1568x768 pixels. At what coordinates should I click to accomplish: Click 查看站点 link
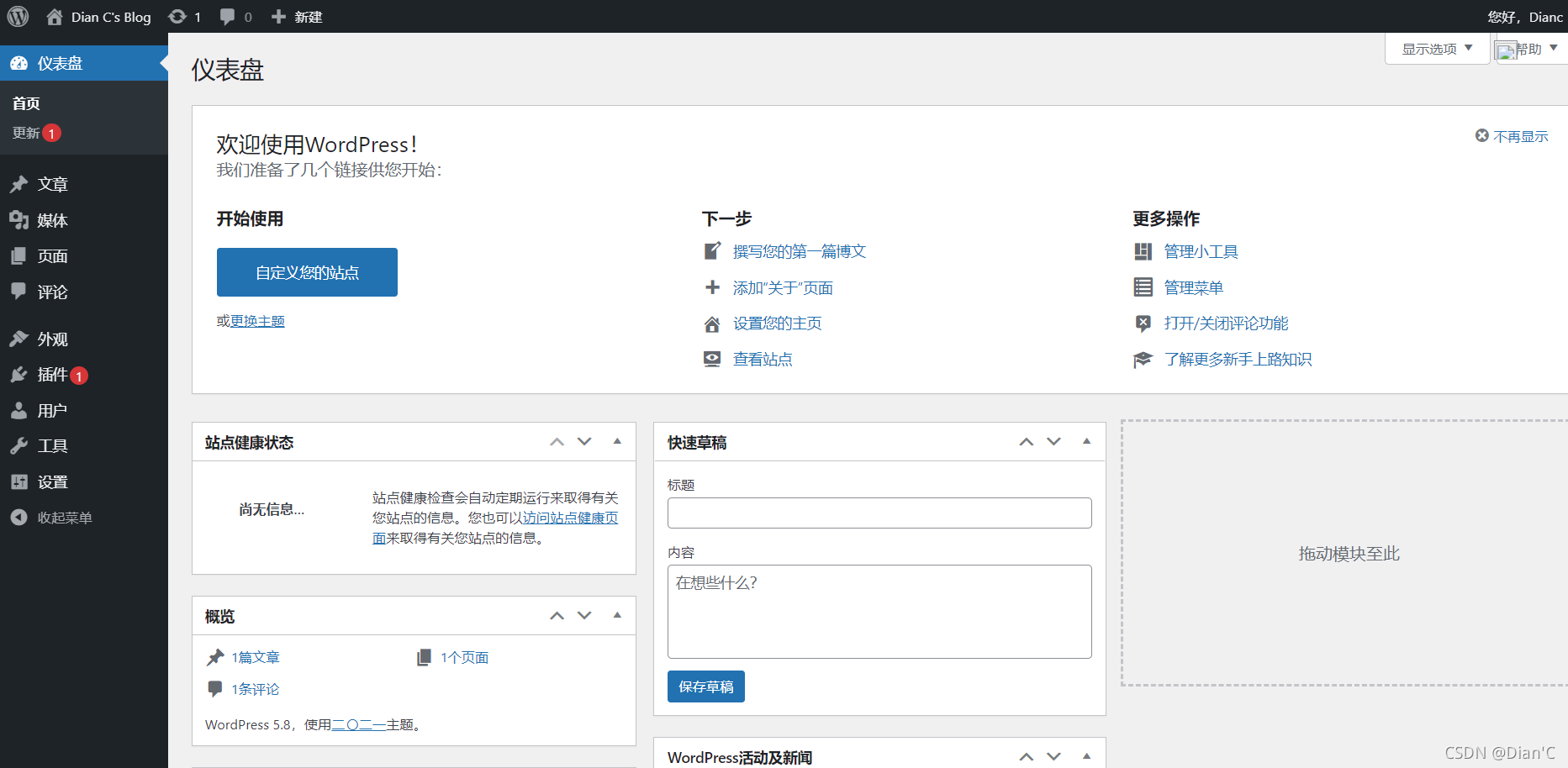point(763,360)
